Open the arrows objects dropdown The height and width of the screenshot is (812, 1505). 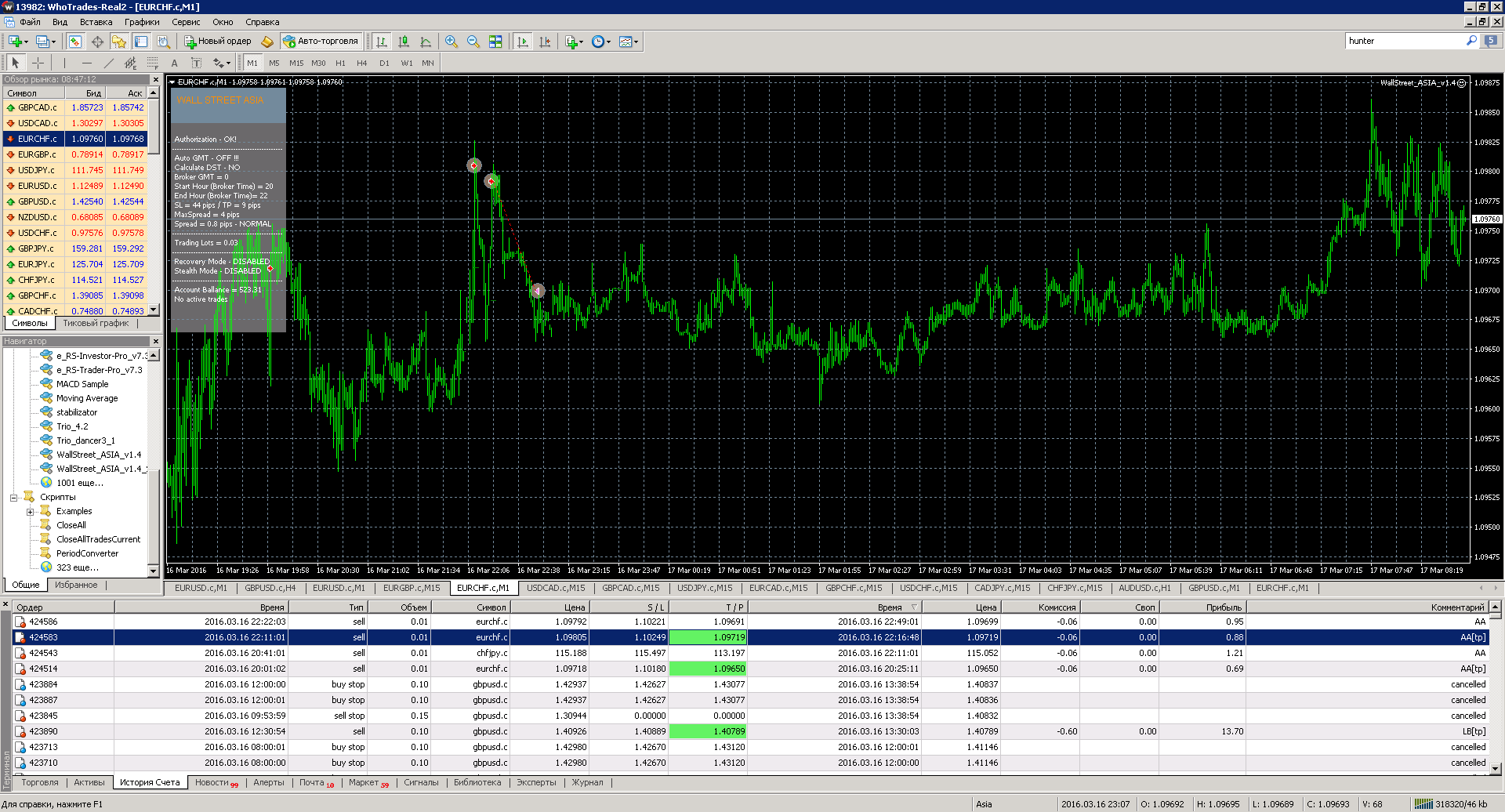pyautogui.click(x=223, y=63)
